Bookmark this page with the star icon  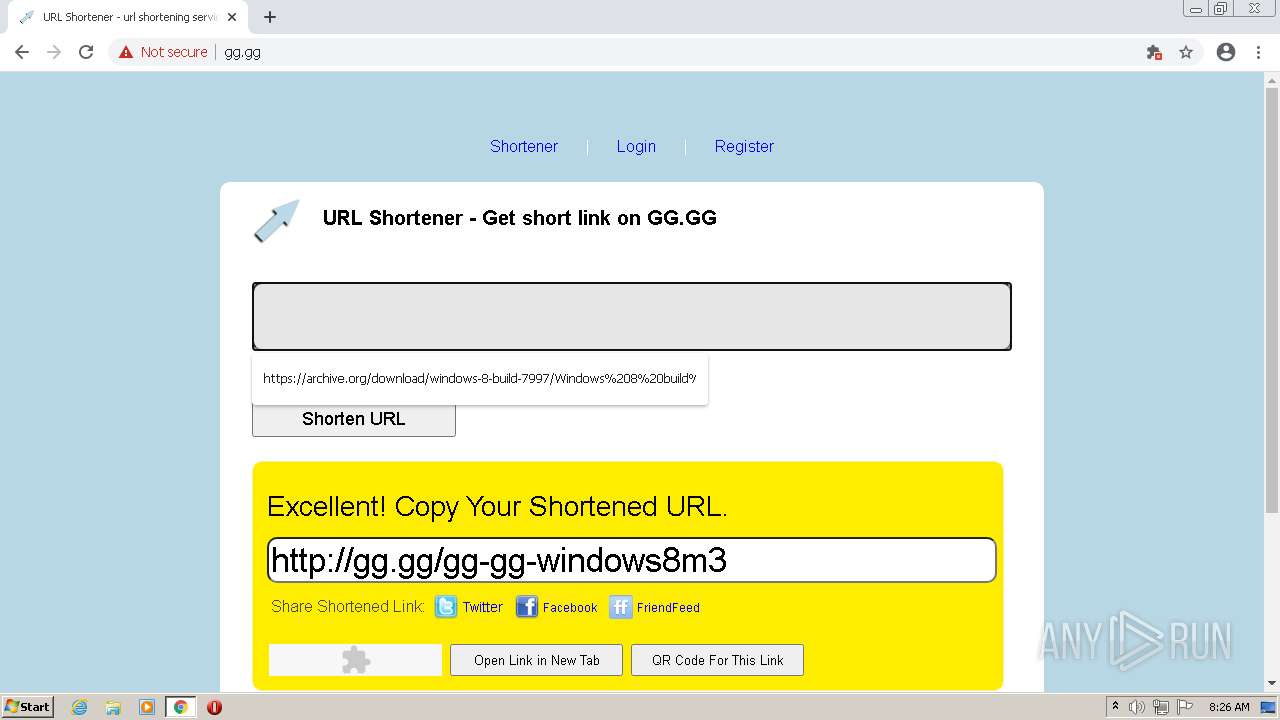[1186, 52]
